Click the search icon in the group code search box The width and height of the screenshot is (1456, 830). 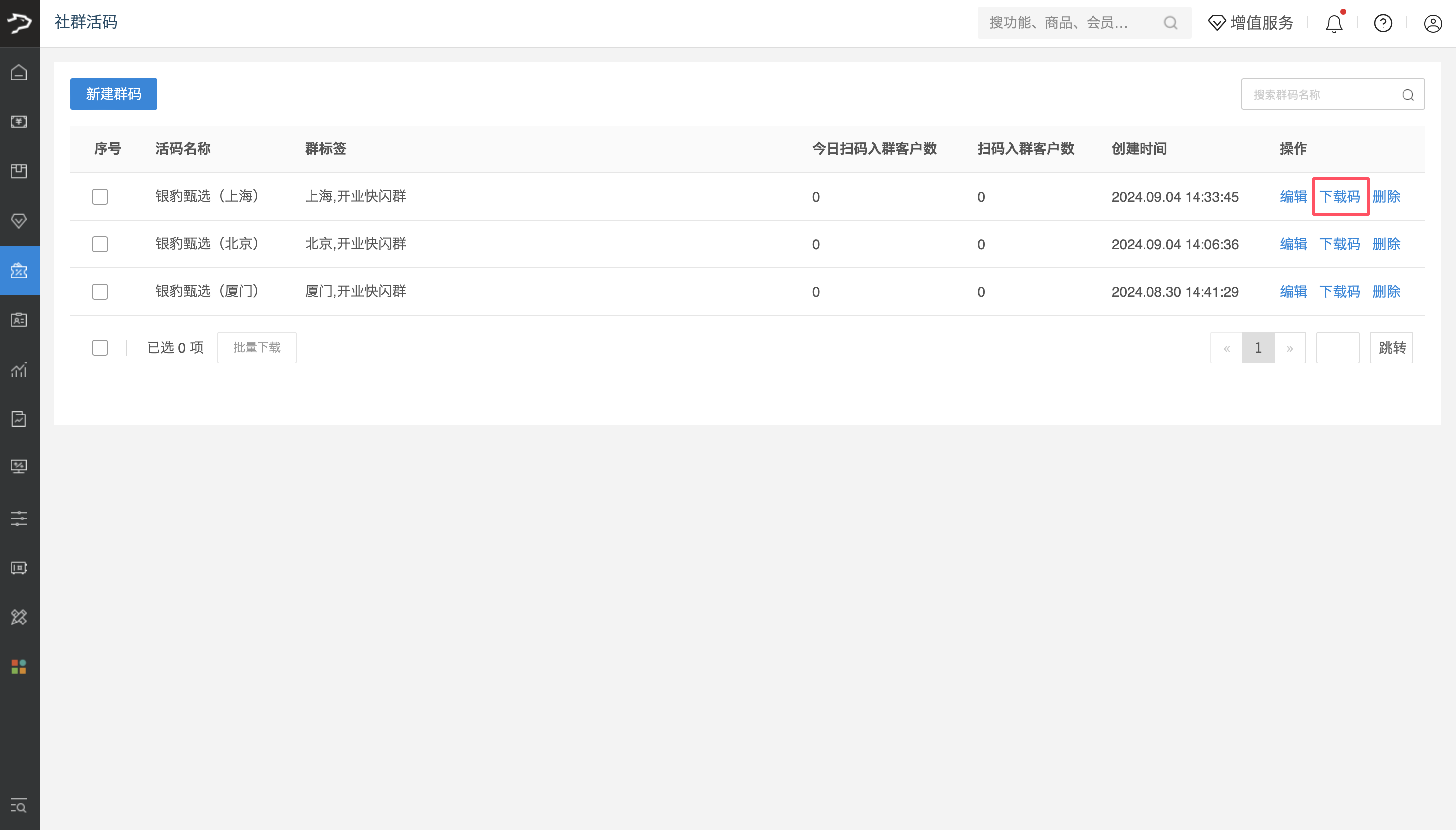click(x=1408, y=95)
